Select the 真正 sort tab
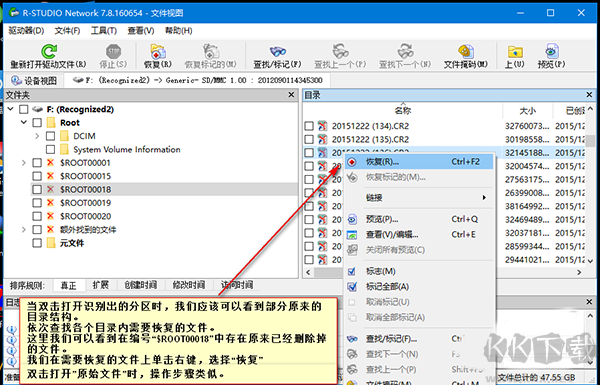 tap(68, 285)
